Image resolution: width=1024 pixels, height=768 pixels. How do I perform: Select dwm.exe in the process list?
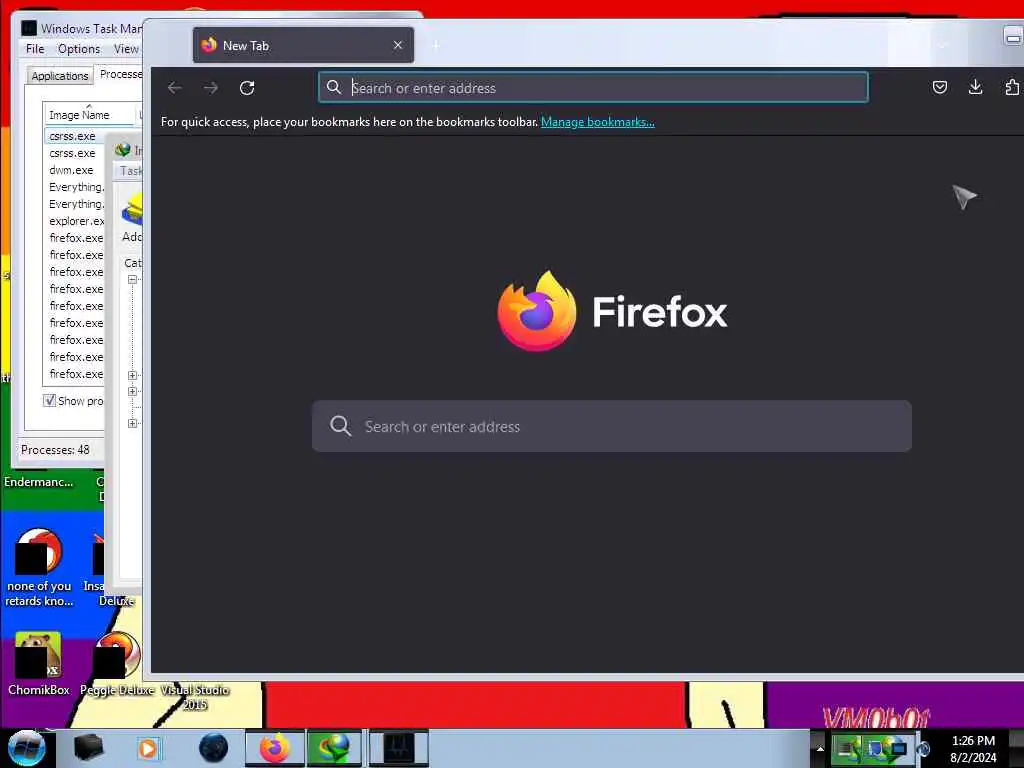tap(72, 170)
